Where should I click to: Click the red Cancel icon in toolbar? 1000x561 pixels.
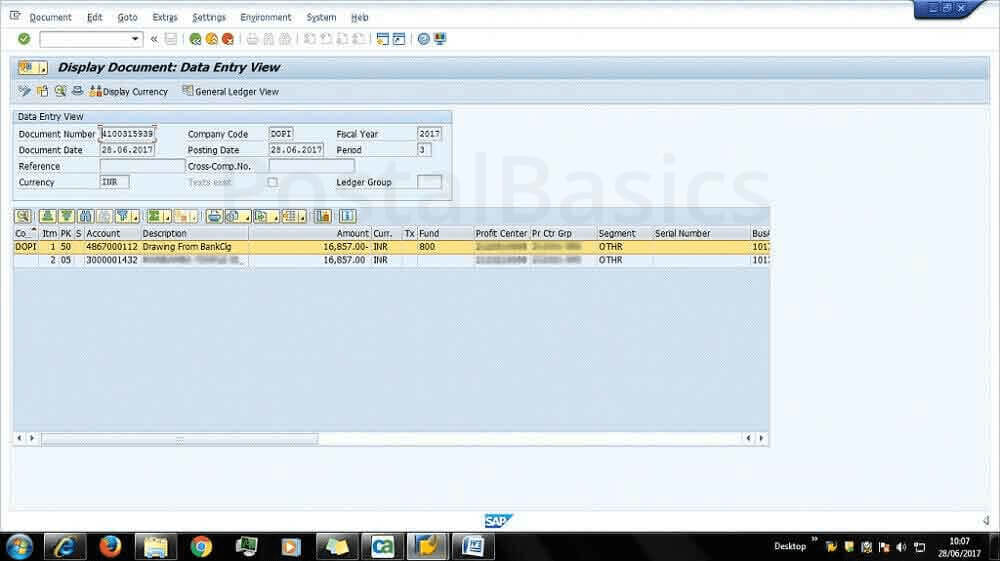[228, 39]
